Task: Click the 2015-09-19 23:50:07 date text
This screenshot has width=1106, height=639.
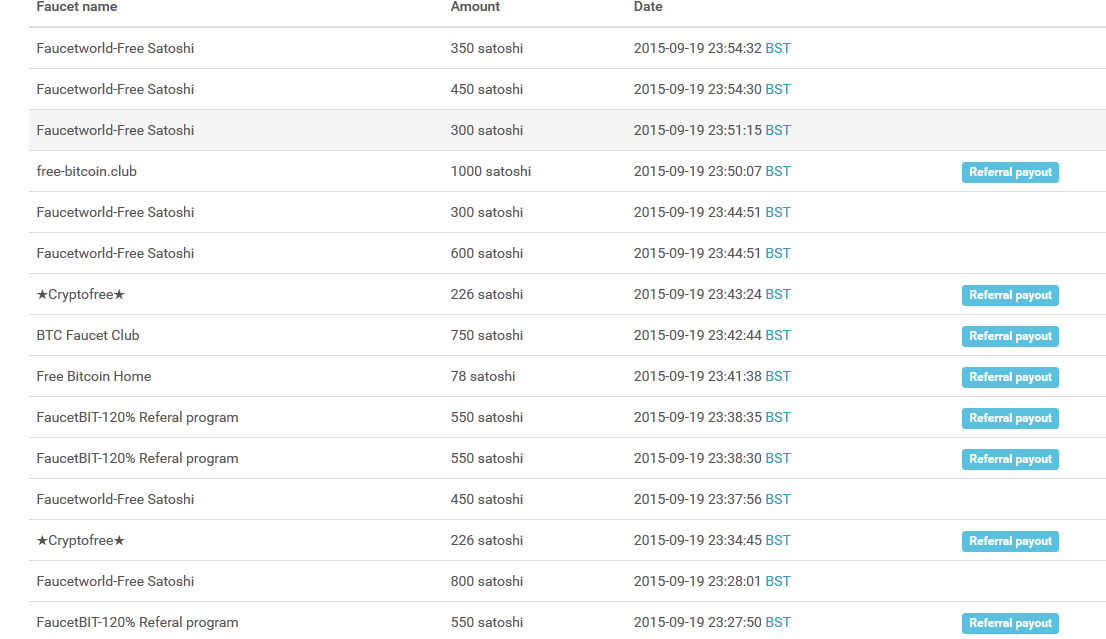Action: [698, 171]
